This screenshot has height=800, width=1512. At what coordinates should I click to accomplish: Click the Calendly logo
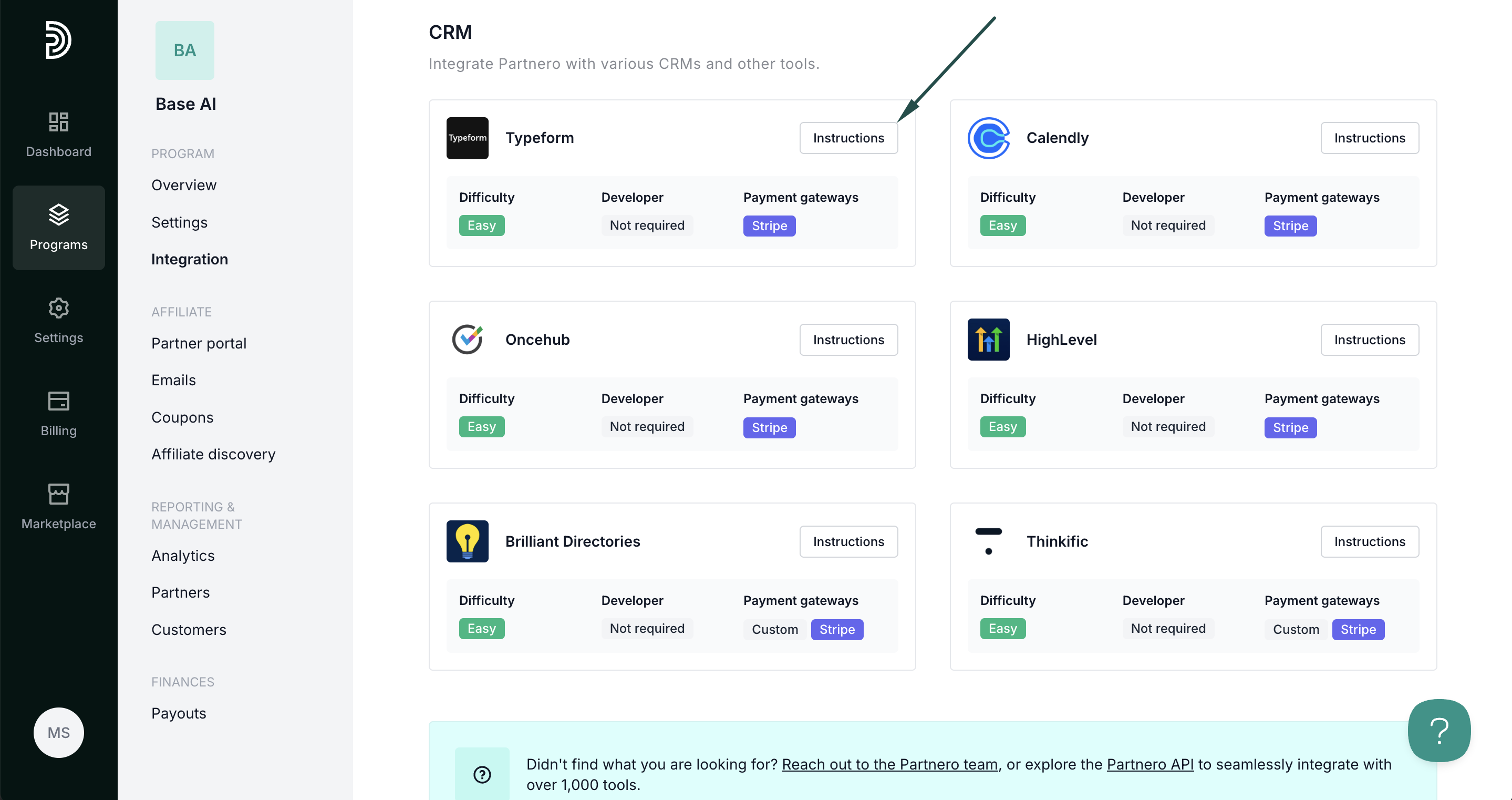click(x=988, y=138)
